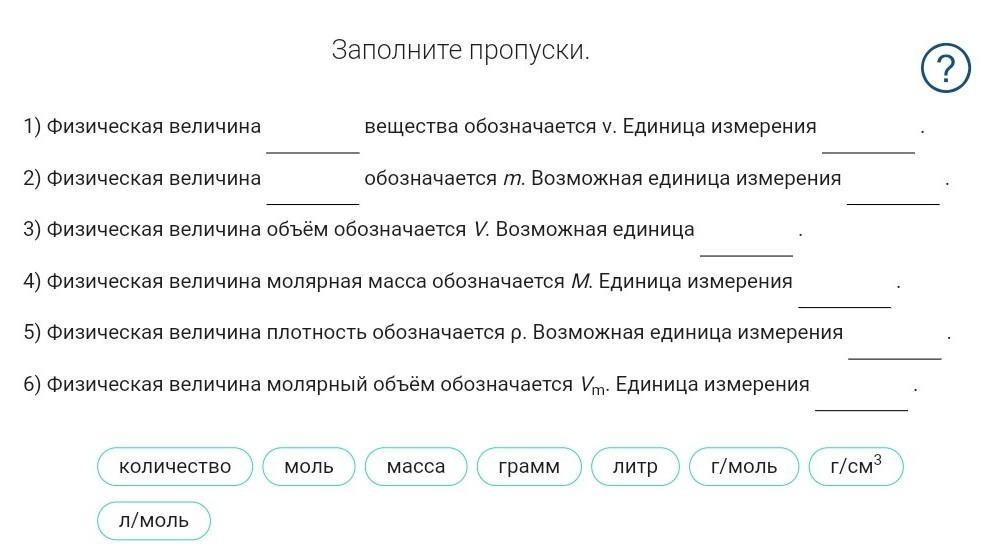Select the 'грамм' answer chip
Image resolution: width=988 pixels, height=554 pixels.
(x=529, y=466)
